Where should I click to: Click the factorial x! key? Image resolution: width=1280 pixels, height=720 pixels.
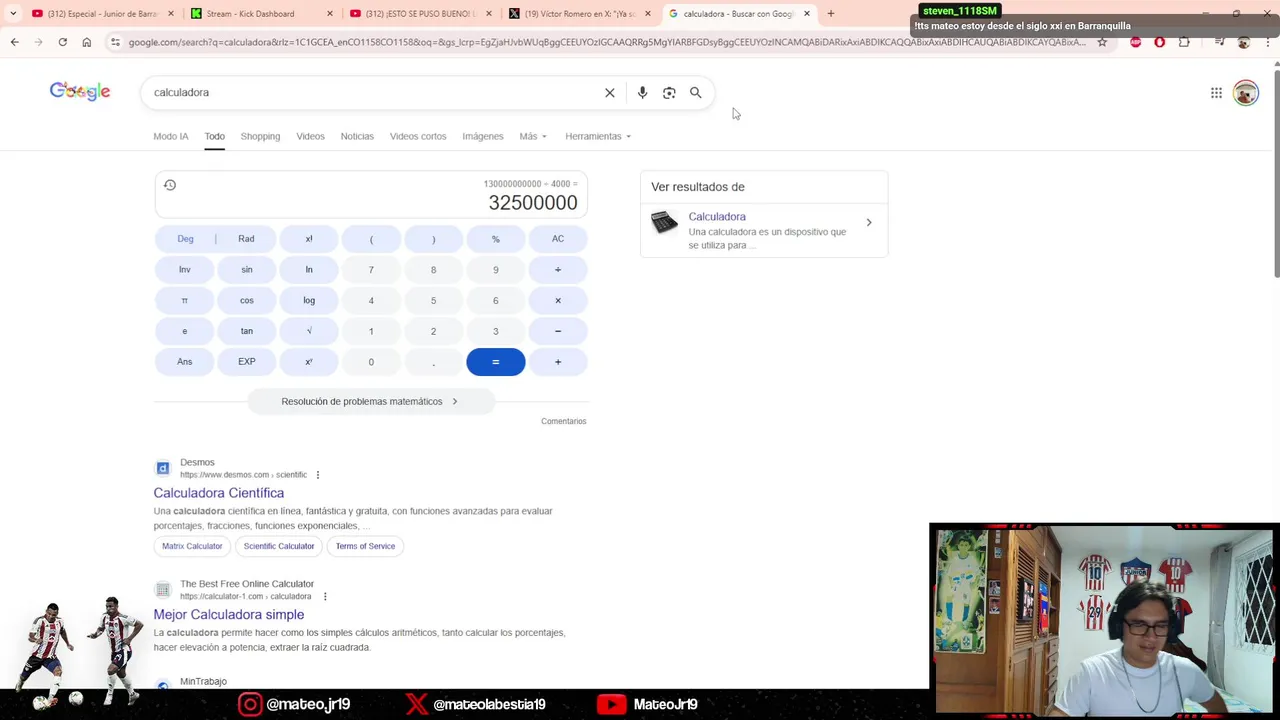point(309,239)
